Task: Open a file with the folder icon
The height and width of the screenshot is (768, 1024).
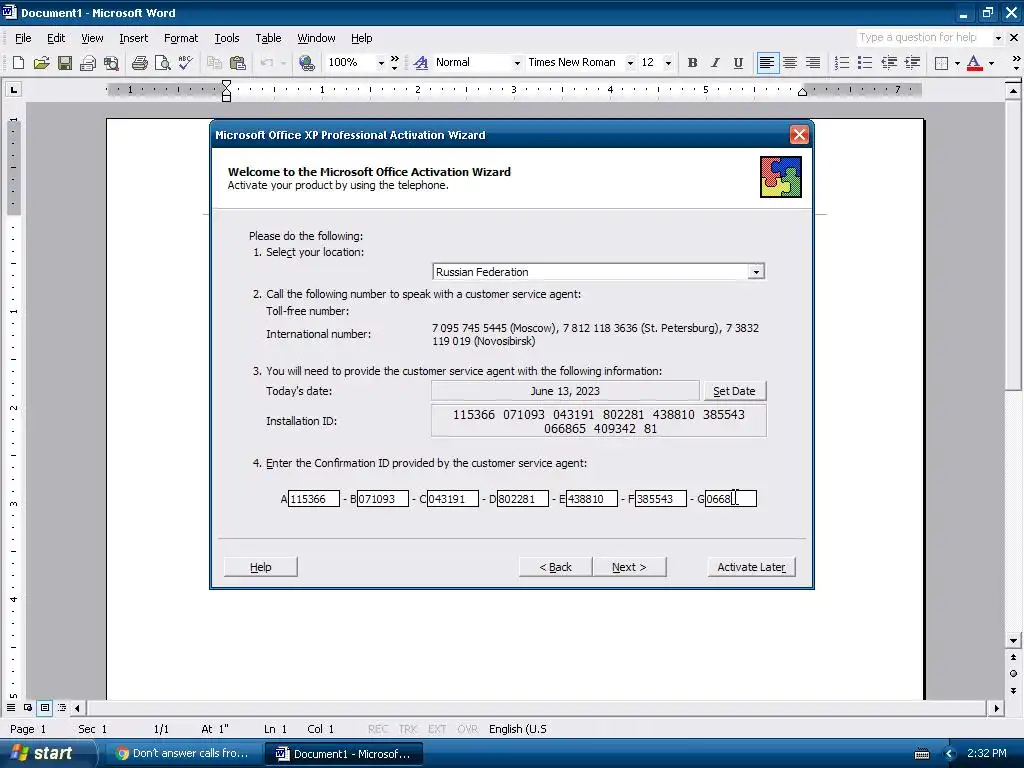Action: click(x=41, y=63)
